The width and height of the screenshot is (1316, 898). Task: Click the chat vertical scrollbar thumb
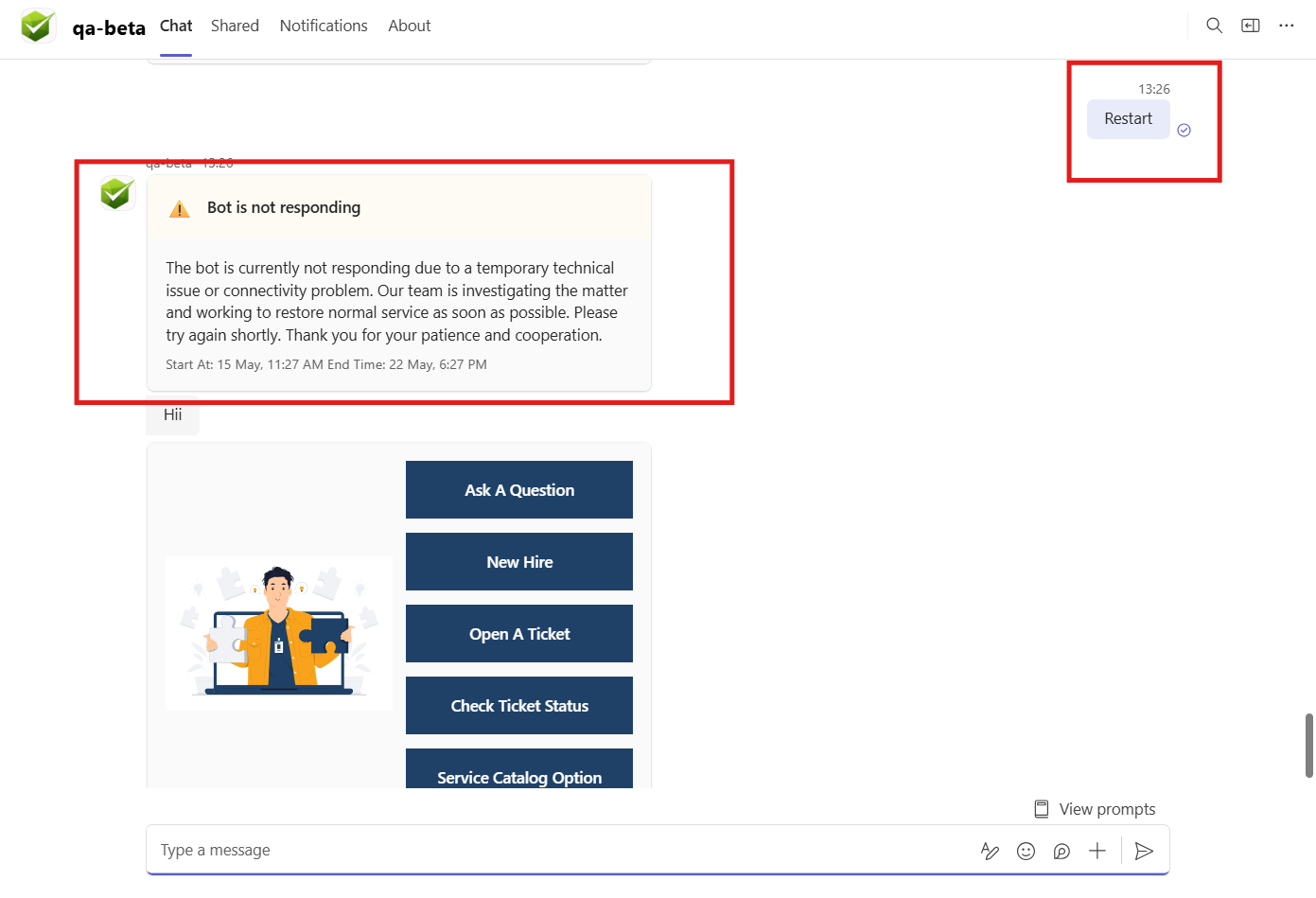pos(1309,746)
